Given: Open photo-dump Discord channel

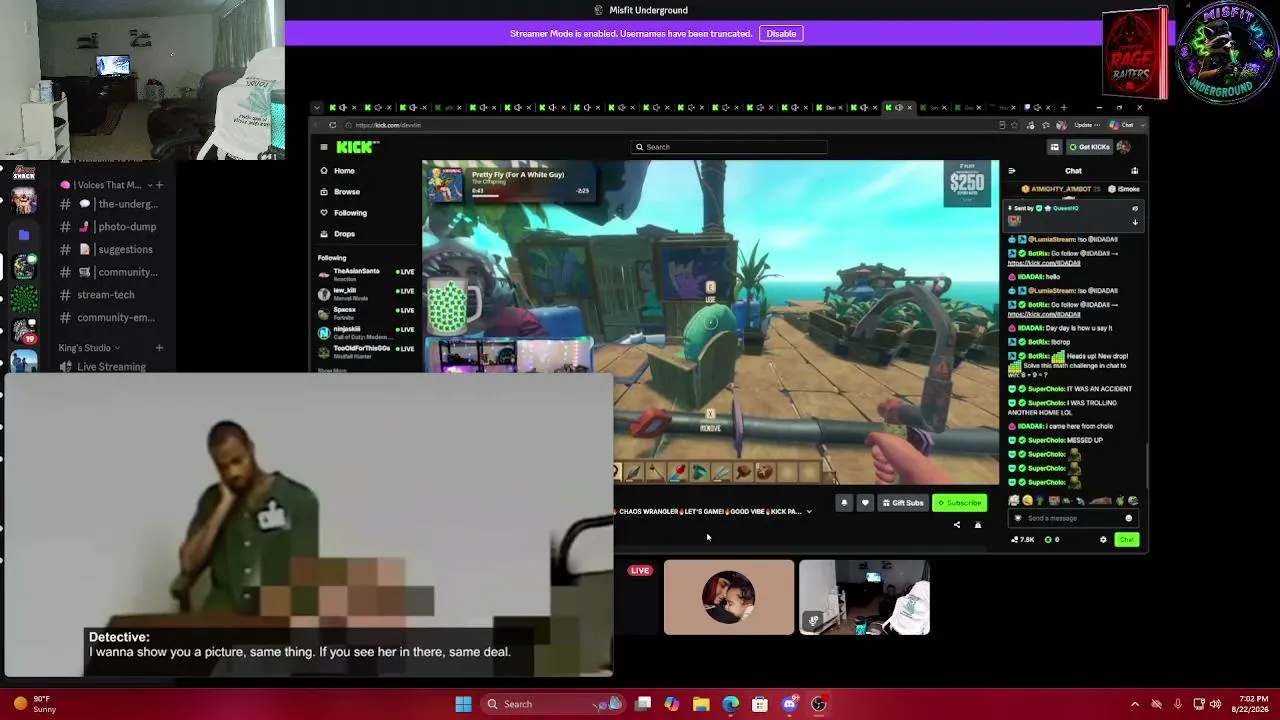Looking at the screenshot, I should pyautogui.click(x=110, y=227).
